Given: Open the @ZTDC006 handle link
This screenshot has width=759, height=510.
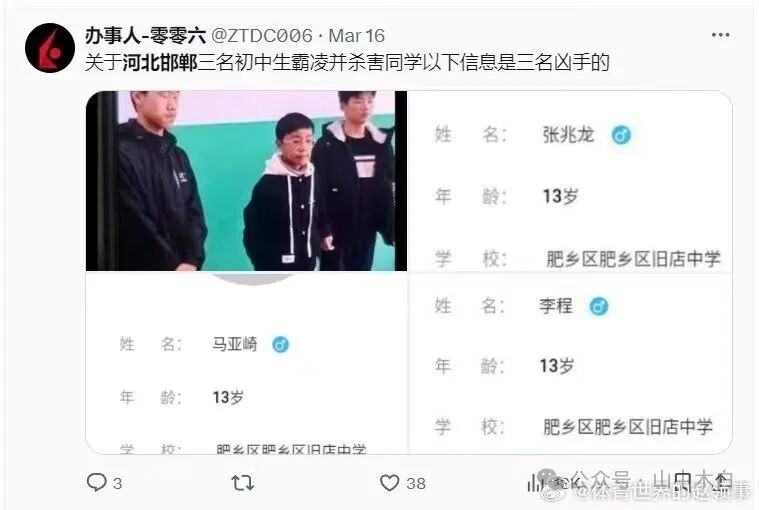Looking at the screenshot, I should click(x=262, y=35).
